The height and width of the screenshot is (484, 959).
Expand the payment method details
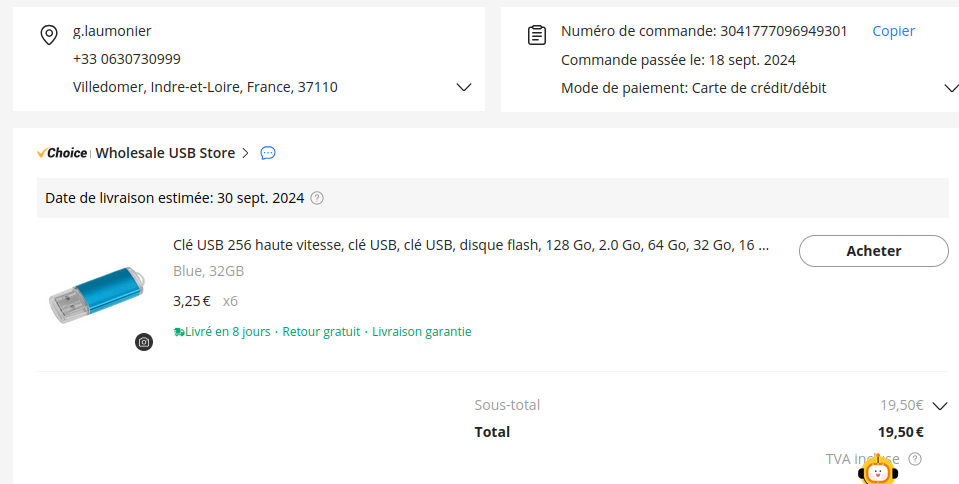click(950, 88)
